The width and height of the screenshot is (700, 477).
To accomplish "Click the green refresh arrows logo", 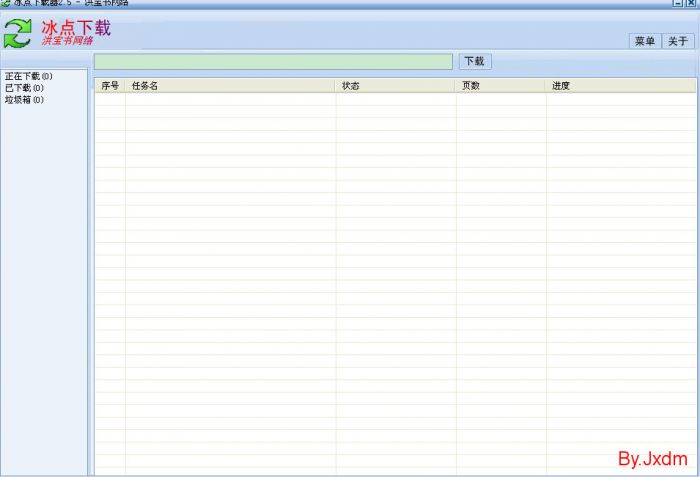I will (x=18, y=33).
